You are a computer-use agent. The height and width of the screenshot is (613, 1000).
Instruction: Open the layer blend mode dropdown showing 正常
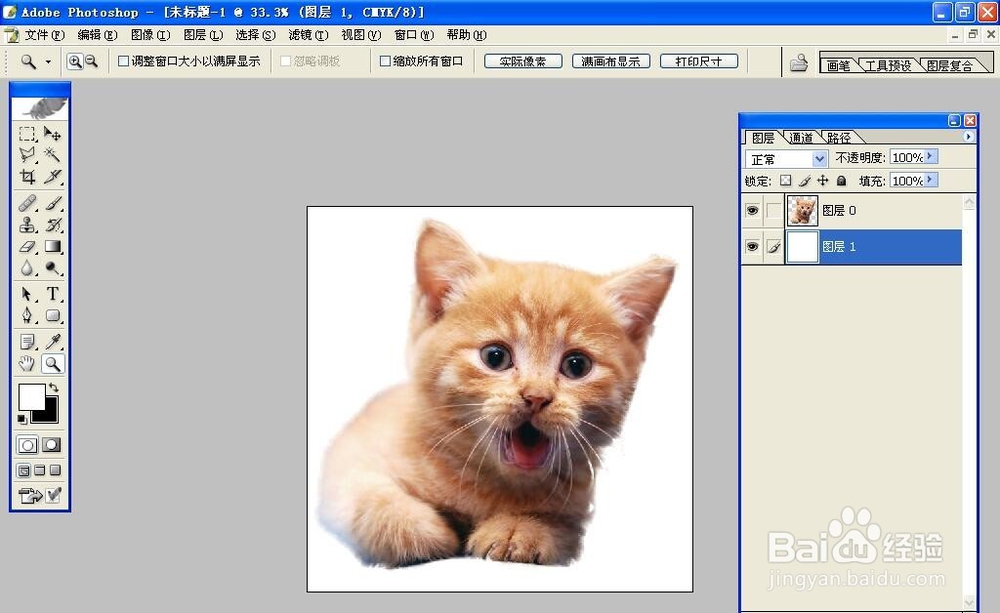819,159
